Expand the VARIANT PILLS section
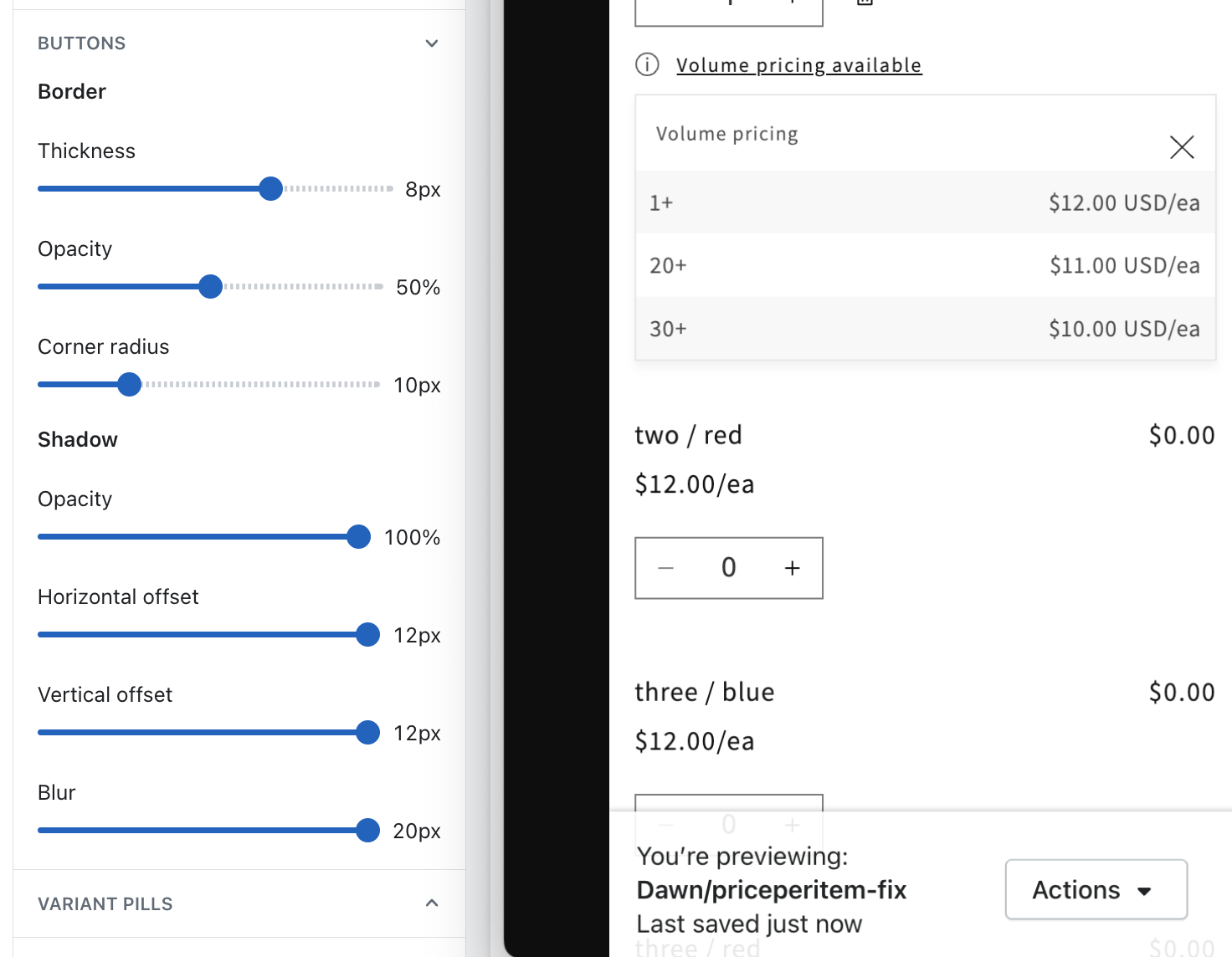The height and width of the screenshot is (957, 1232). coord(431,903)
